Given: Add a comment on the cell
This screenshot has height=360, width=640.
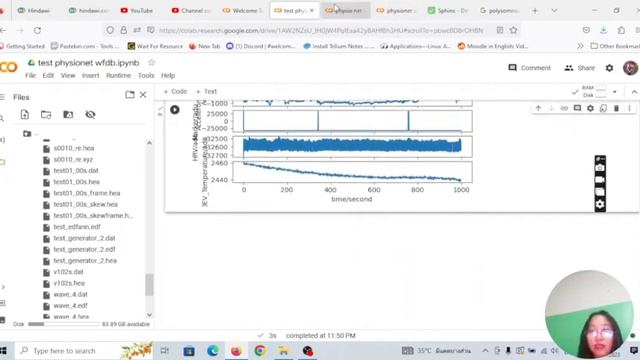Looking at the screenshot, I should pyautogui.click(x=577, y=108).
